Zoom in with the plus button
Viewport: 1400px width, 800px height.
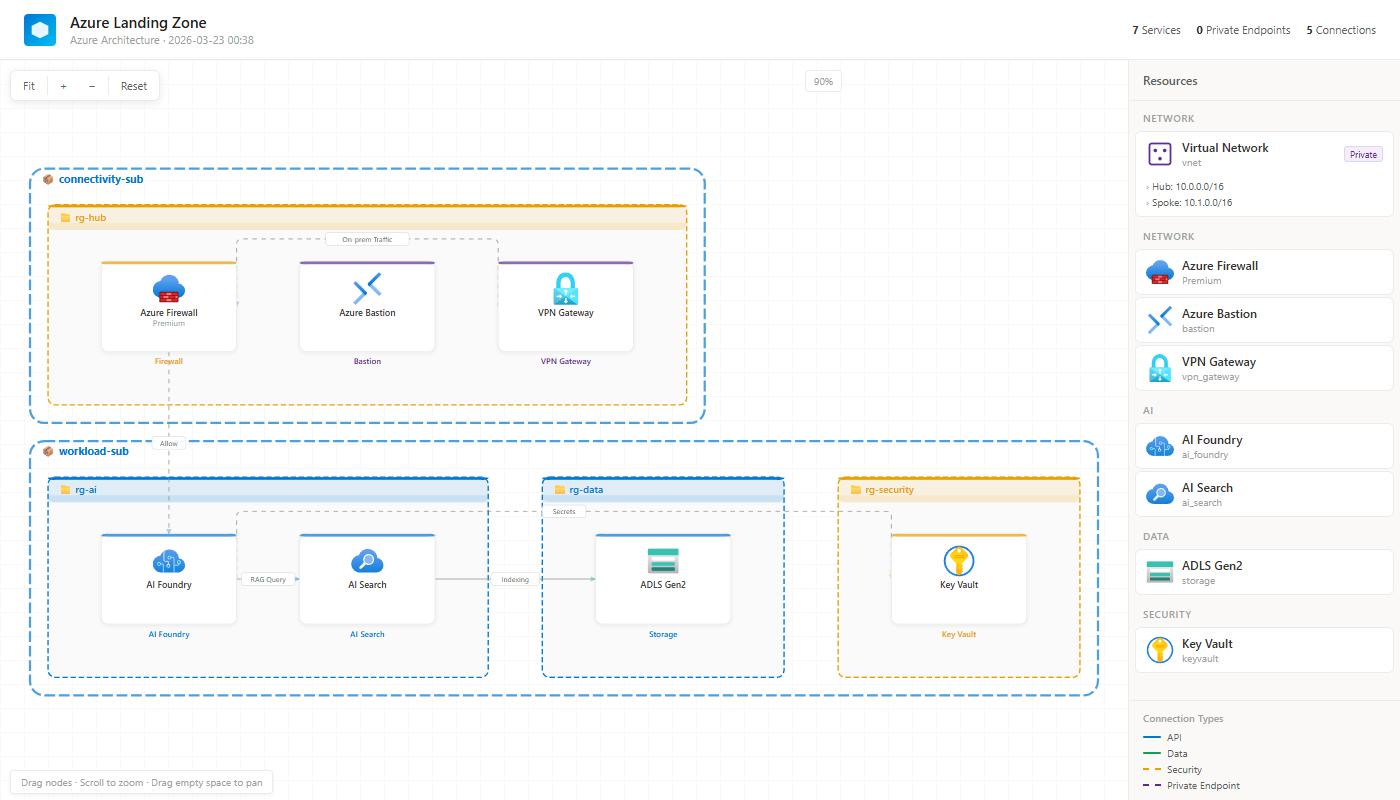(x=63, y=86)
